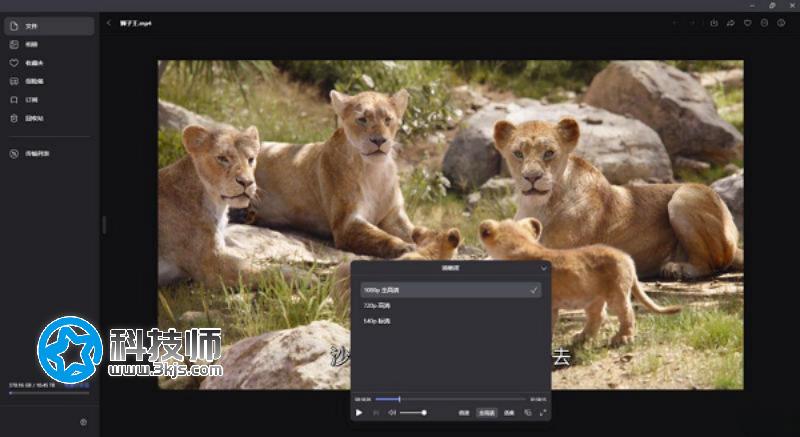Viewport: 800px width, 437px height.
Task: Click the last round icon in top toolbar
Action: (x=781, y=23)
